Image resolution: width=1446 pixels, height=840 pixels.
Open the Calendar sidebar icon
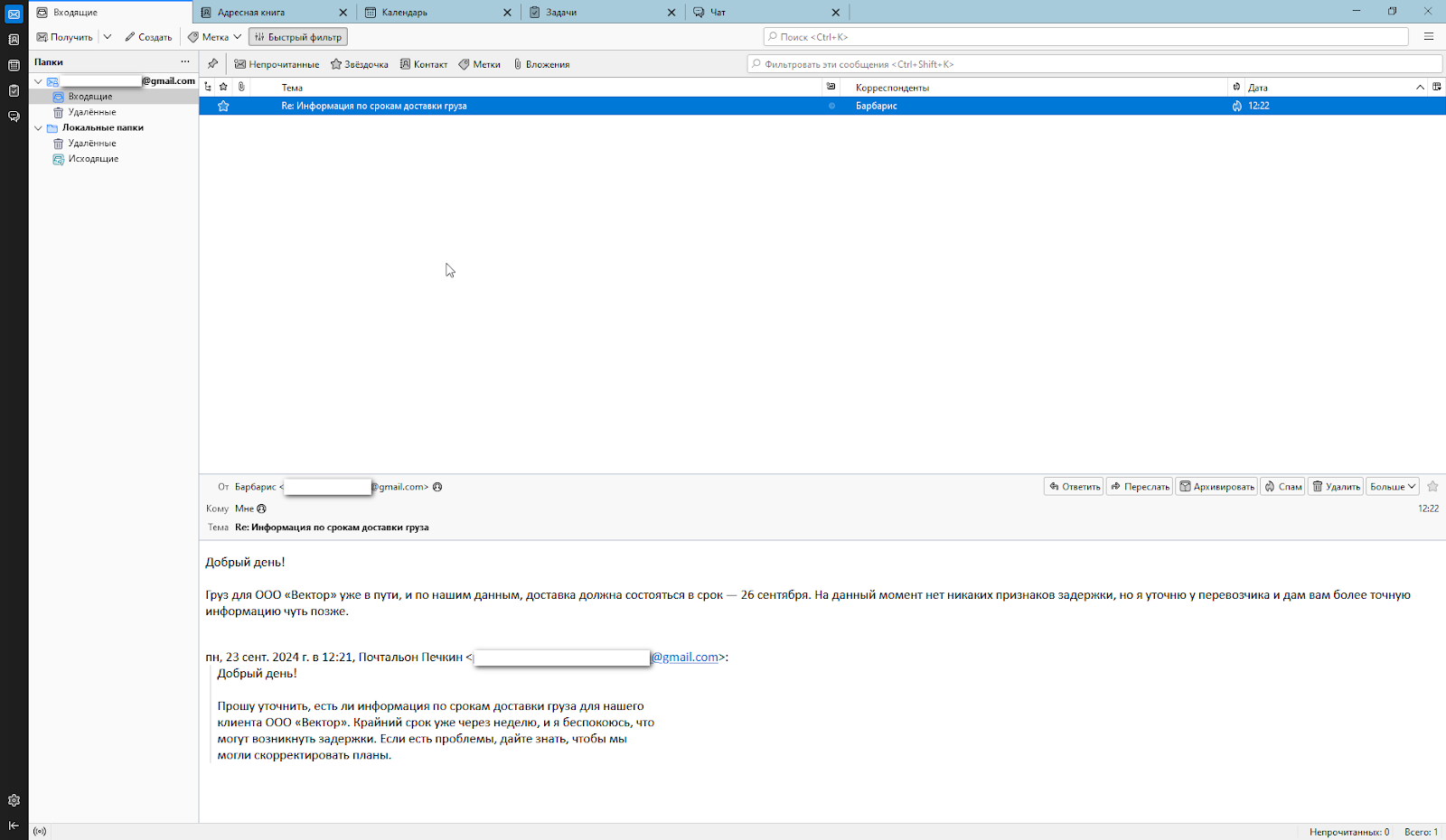pos(14,65)
